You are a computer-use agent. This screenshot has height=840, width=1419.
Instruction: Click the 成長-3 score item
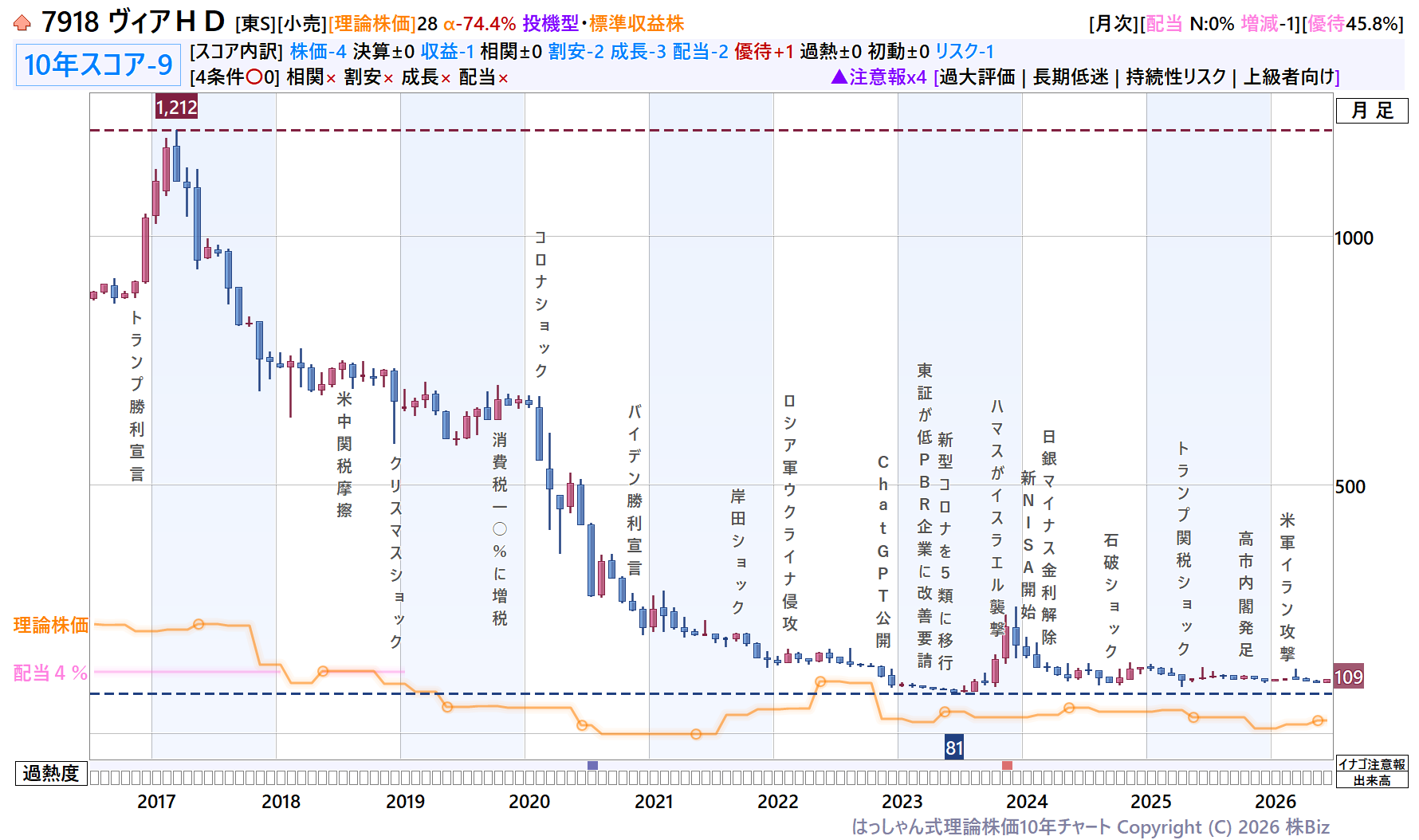pyautogui.click(x=638, y=52)
